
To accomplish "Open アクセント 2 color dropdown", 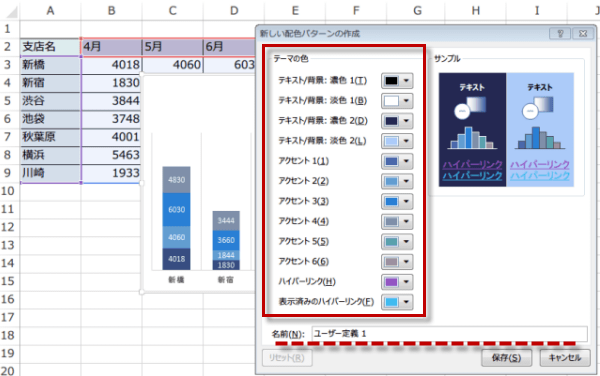I will 397,181.
